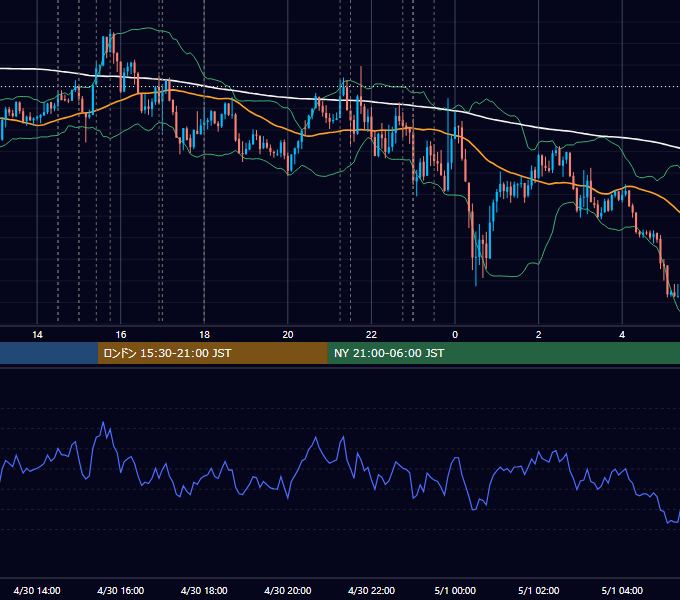Click hour label 20 on chart axis
The height and width of the screenshot is (600, 680).
288,335
